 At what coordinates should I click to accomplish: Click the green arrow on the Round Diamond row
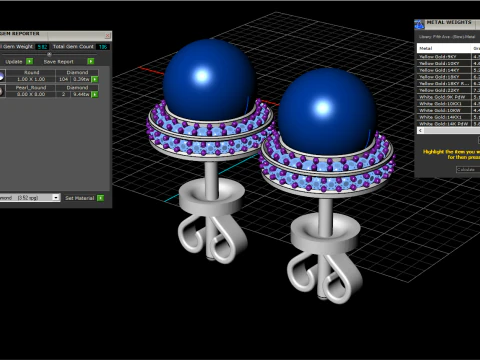click(95, 79)
